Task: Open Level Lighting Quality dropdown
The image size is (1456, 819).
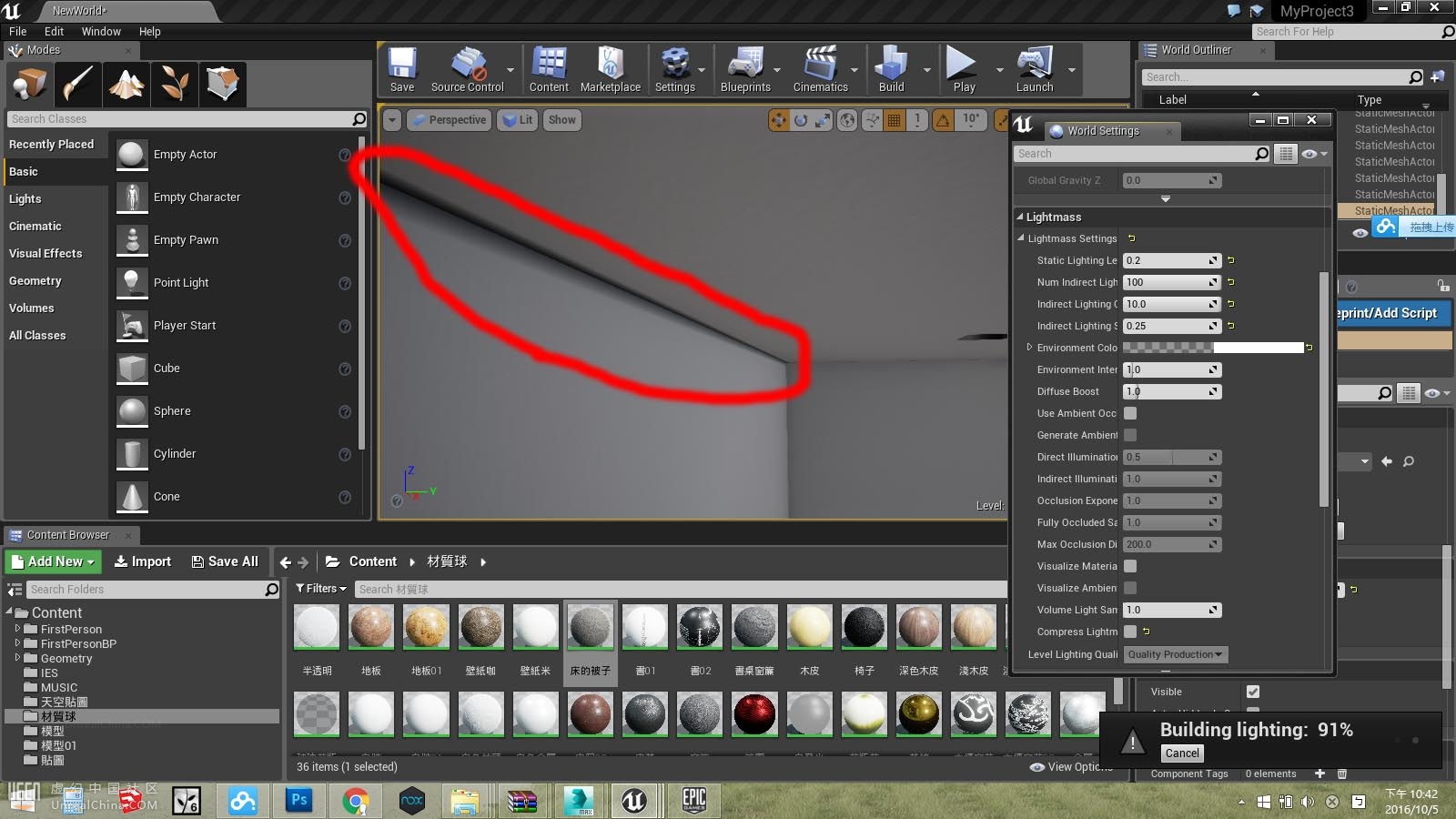Action: click(1175, 654)
